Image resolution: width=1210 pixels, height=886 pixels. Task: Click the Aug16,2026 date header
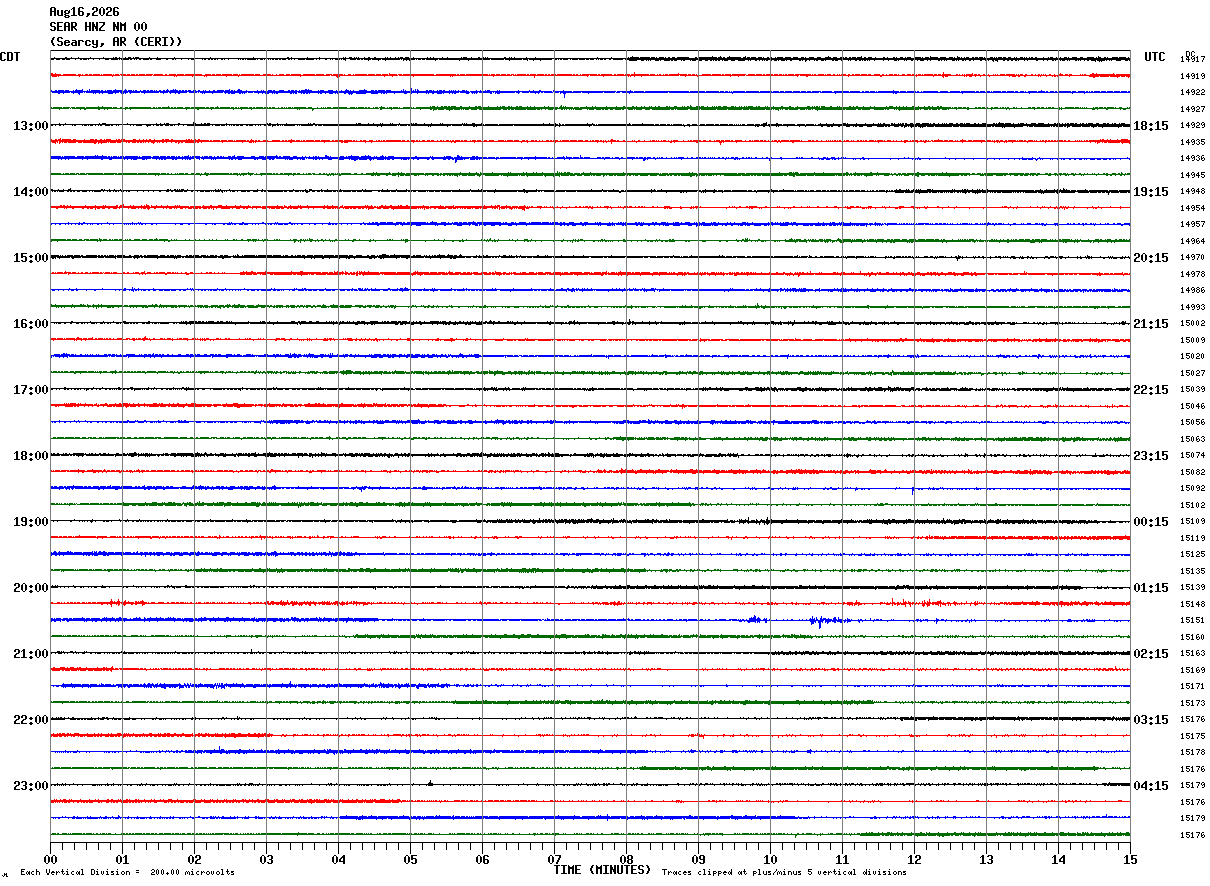(x=84, y=12)
